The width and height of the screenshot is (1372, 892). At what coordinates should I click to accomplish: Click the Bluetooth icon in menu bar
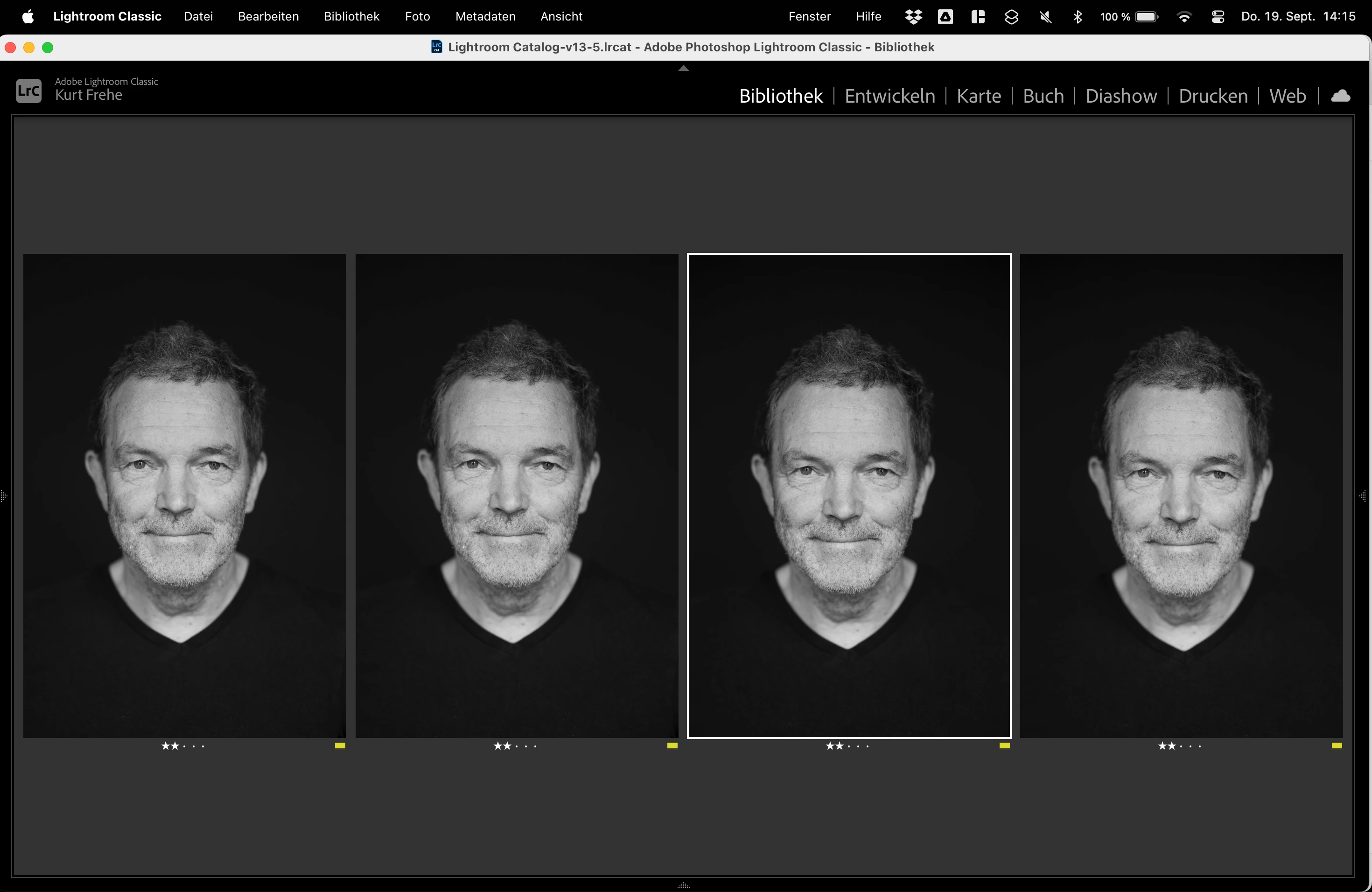[1078, 17]
